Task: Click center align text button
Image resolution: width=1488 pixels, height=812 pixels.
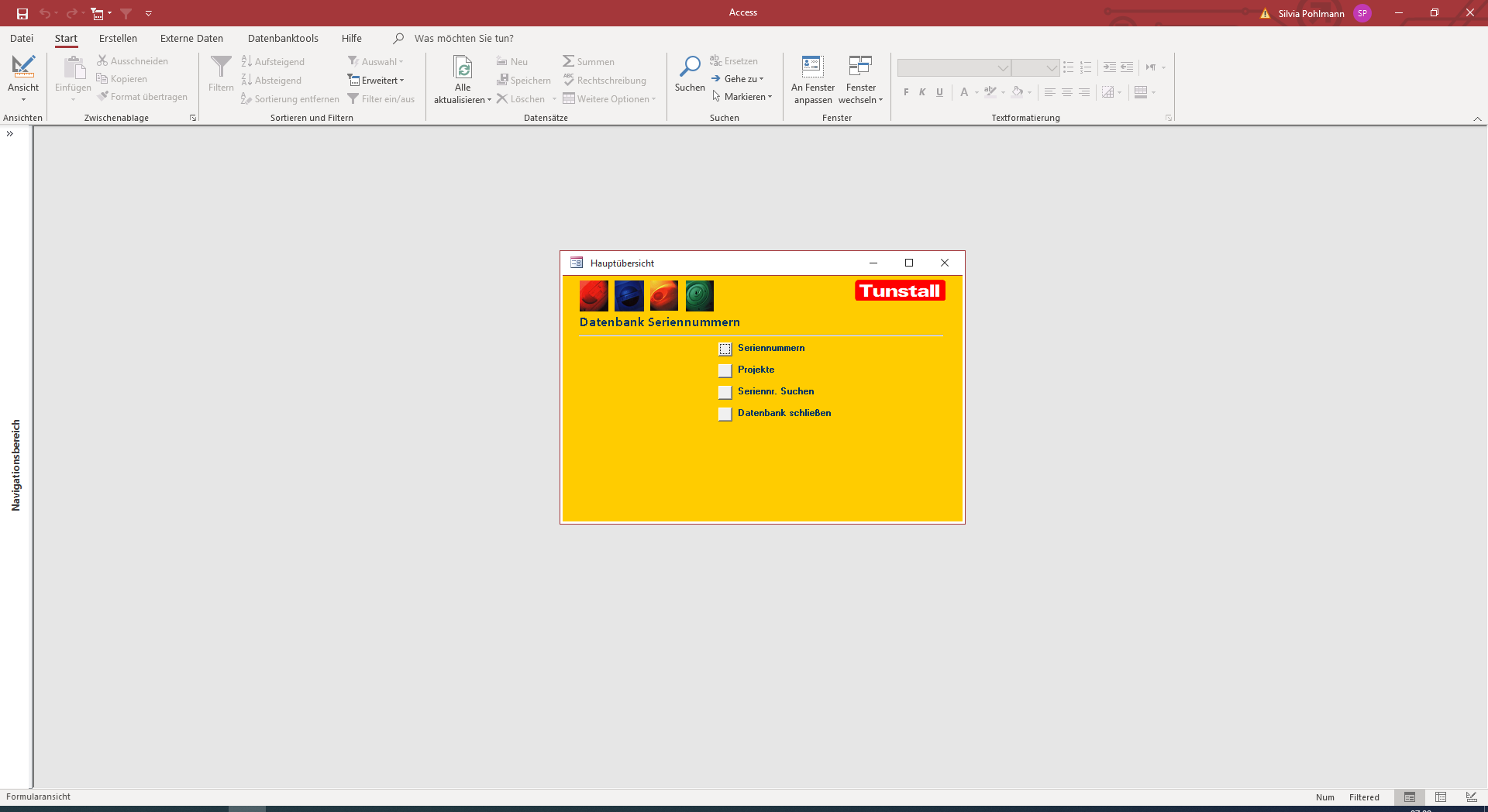Action: coord(1067,92)
